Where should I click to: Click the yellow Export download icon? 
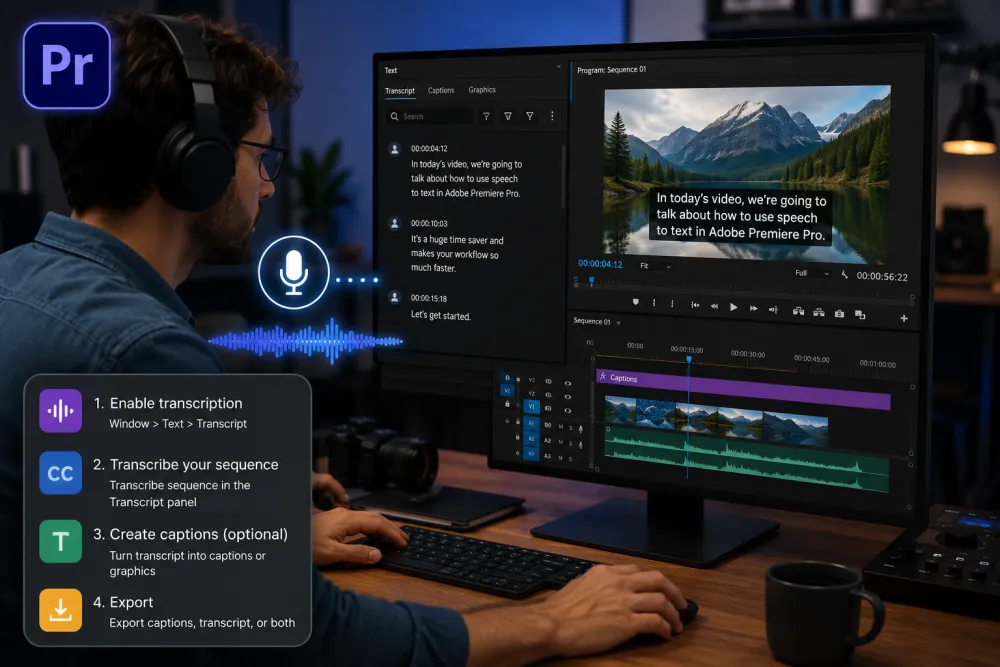[x=61, y=610]
